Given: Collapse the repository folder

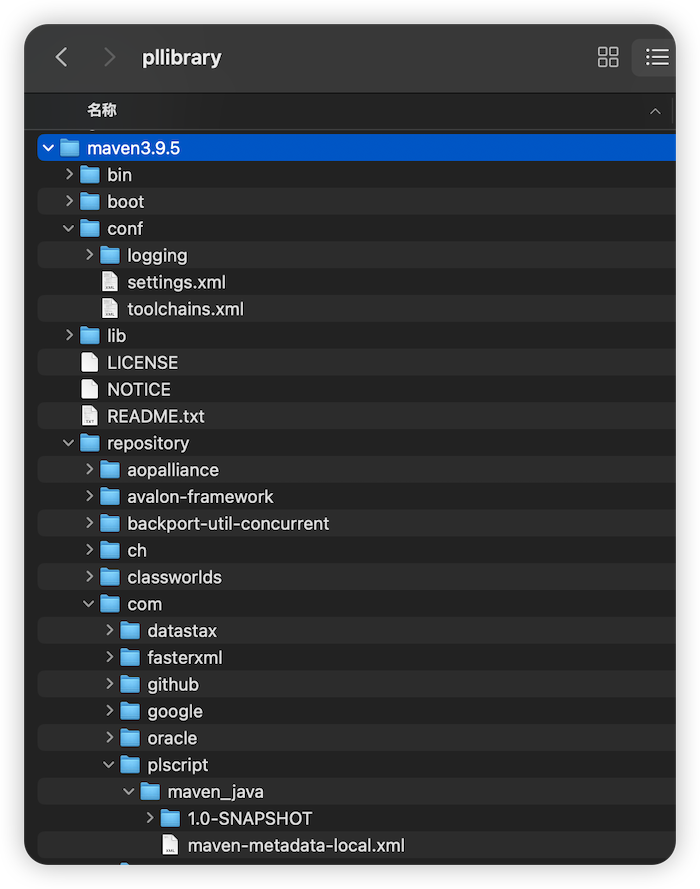Looking at the screenshot, I should coord(69,443).
